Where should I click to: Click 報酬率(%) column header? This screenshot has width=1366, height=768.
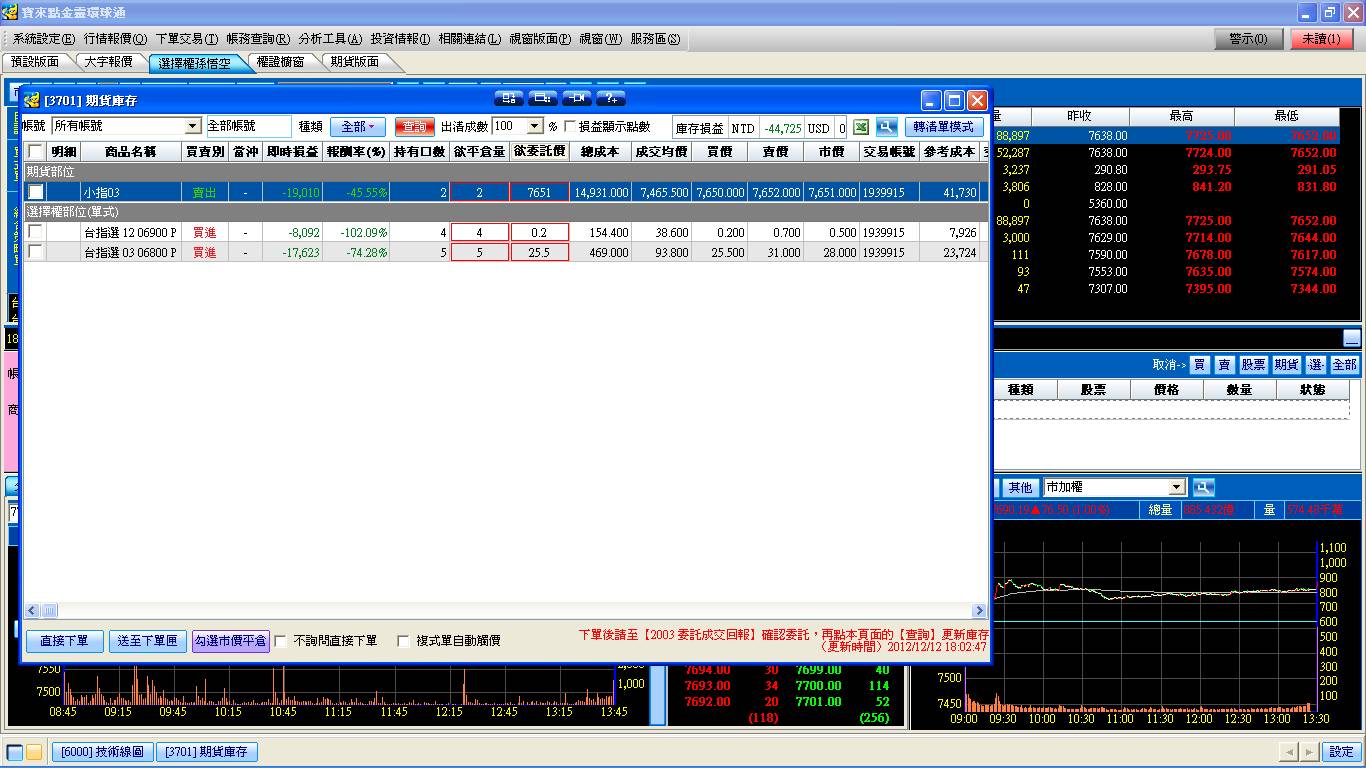[x=356, y=152]
